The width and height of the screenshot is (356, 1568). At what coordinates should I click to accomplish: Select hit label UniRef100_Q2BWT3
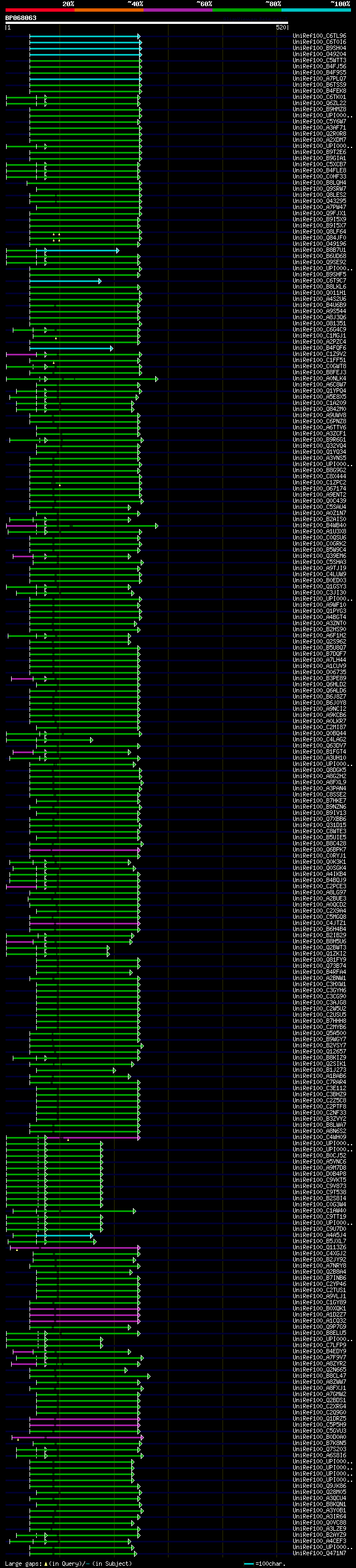click(x=319, y=947)
